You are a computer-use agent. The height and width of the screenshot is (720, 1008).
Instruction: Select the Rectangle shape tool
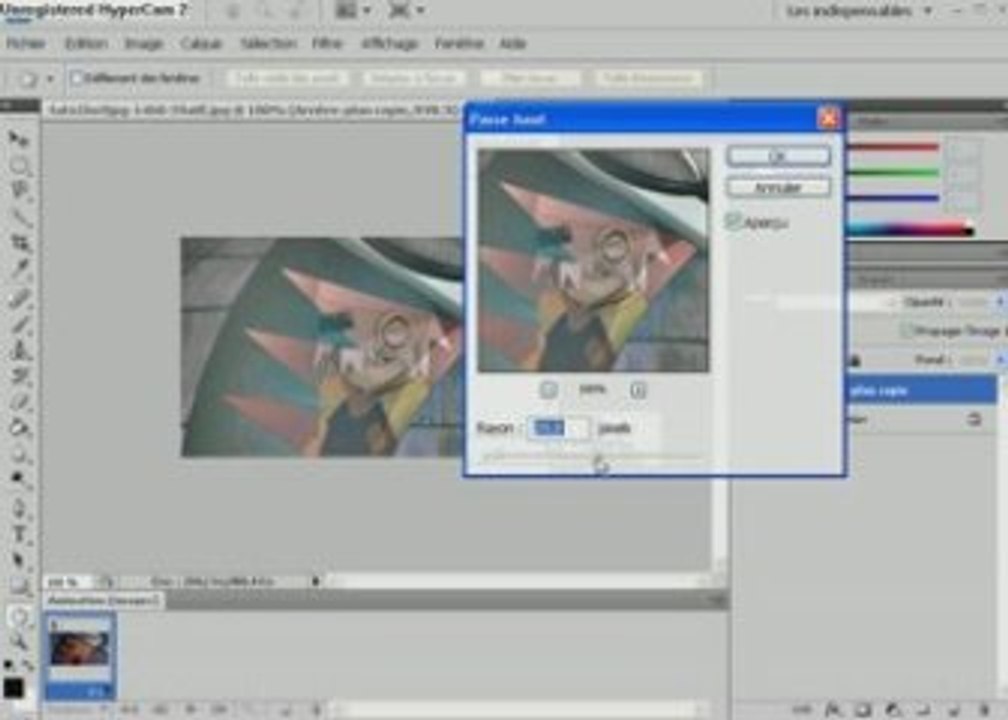coord(19,586)
